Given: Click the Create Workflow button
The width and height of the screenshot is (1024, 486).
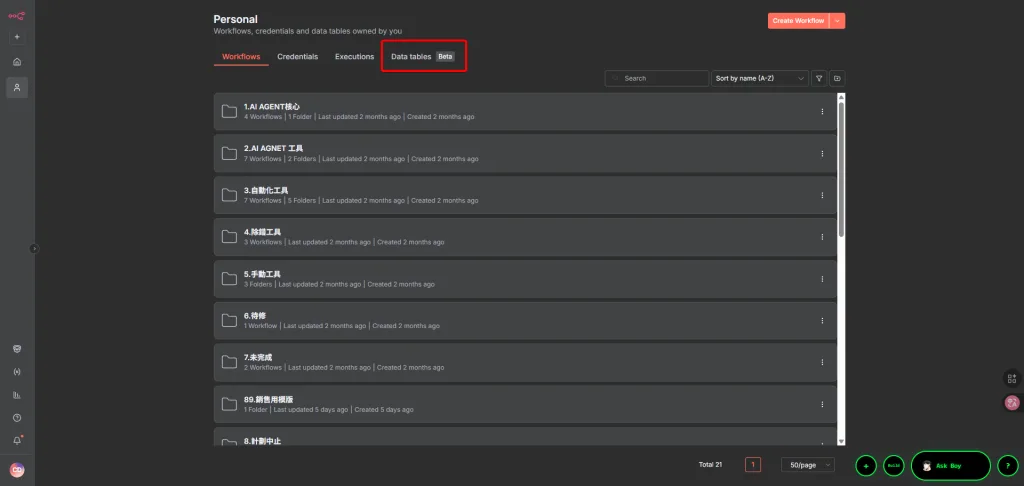Looking at the screenshot, I should coord(798,21).
